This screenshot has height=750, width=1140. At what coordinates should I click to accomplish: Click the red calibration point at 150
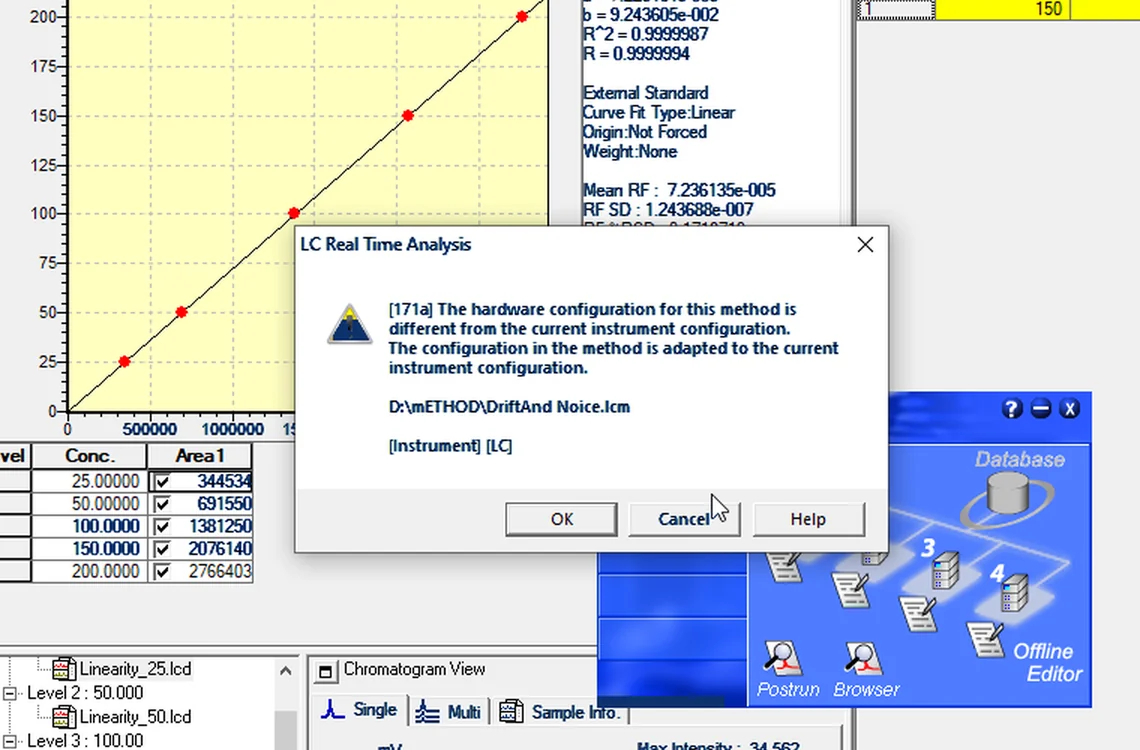(408, 116)
